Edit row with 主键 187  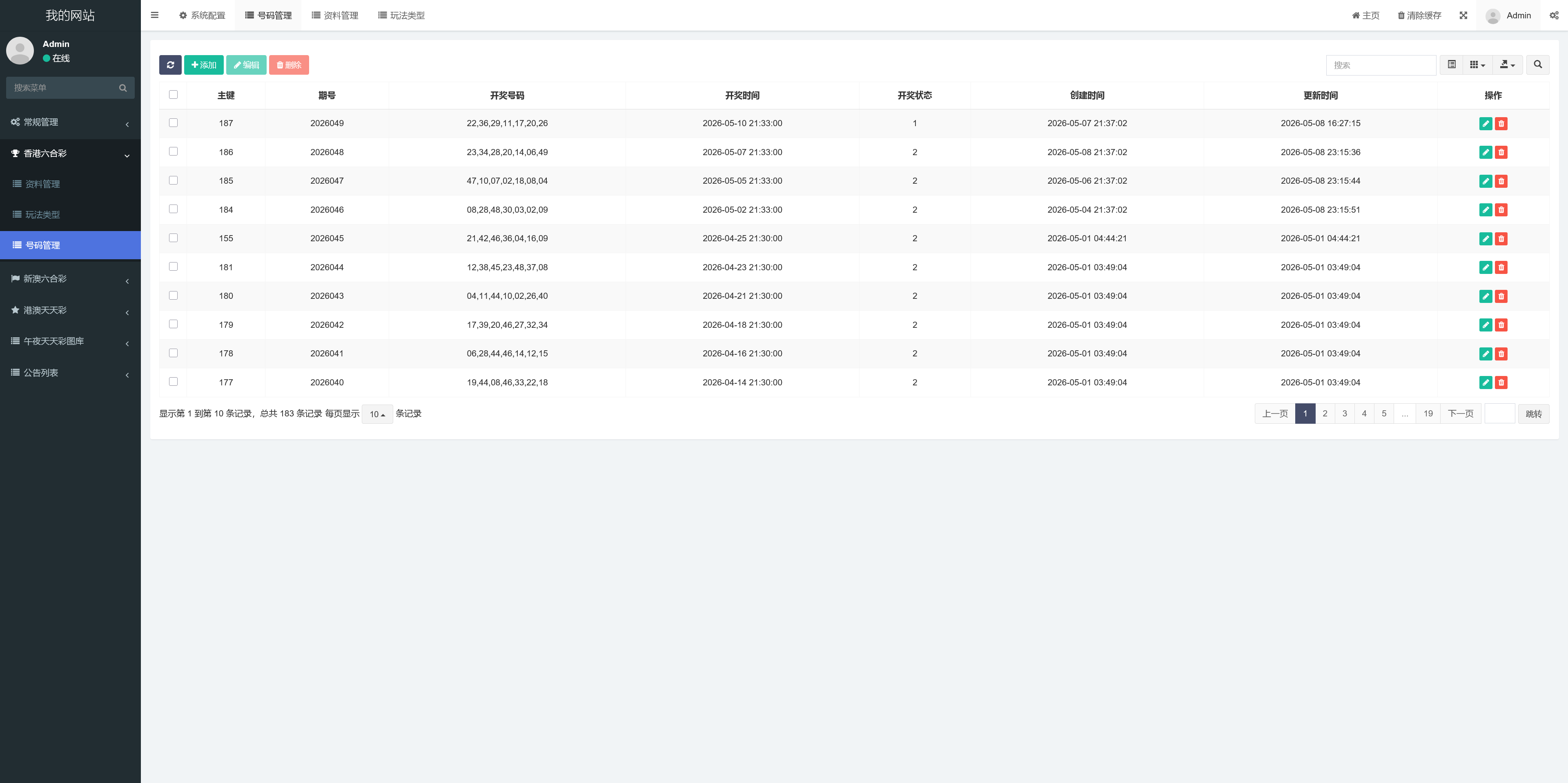[x=1486, y=124]
